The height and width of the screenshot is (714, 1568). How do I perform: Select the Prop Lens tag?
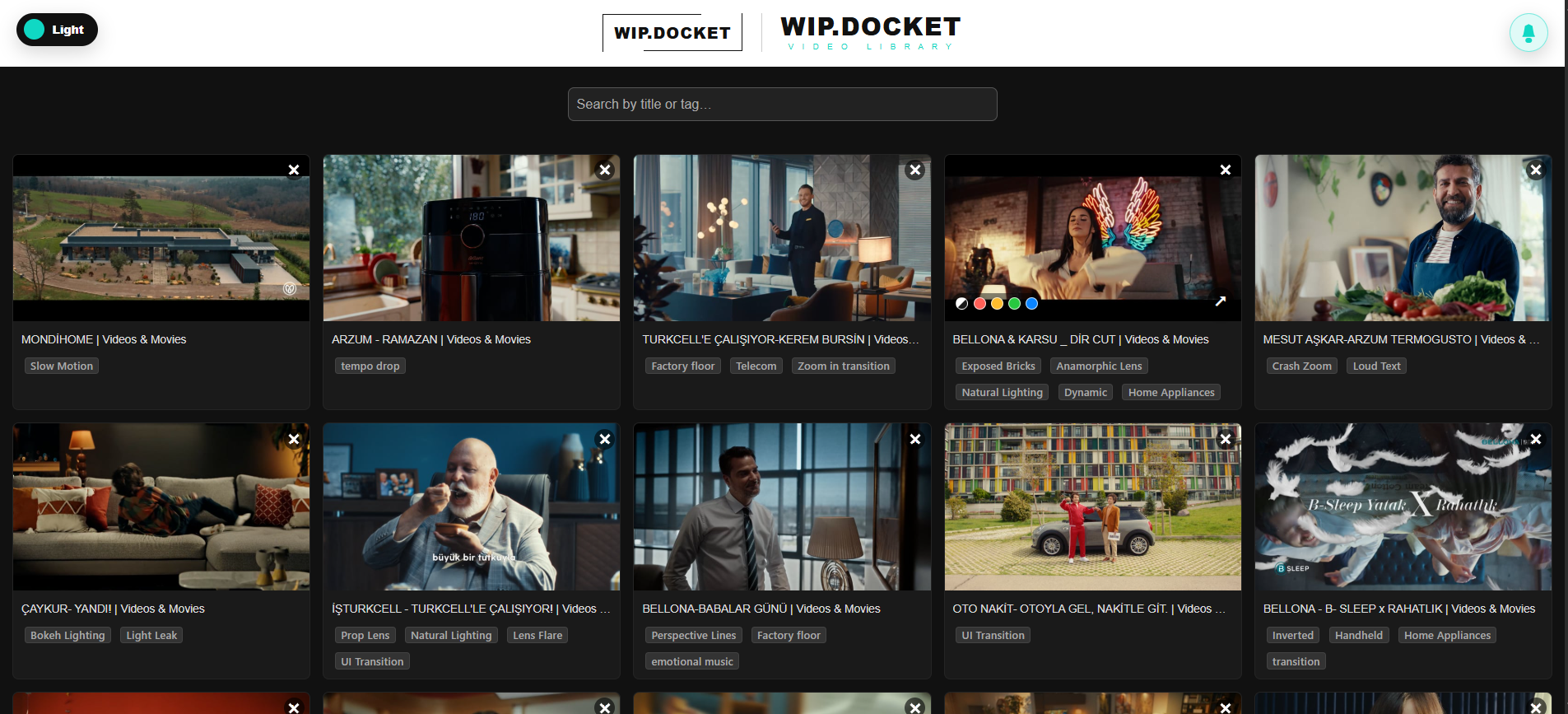click(x=365, y=635)
